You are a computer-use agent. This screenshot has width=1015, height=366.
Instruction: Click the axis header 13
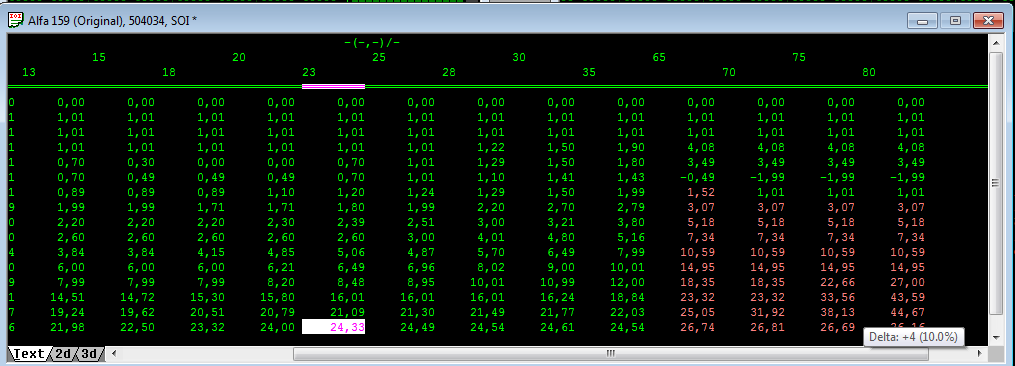(x=28, y=72)
